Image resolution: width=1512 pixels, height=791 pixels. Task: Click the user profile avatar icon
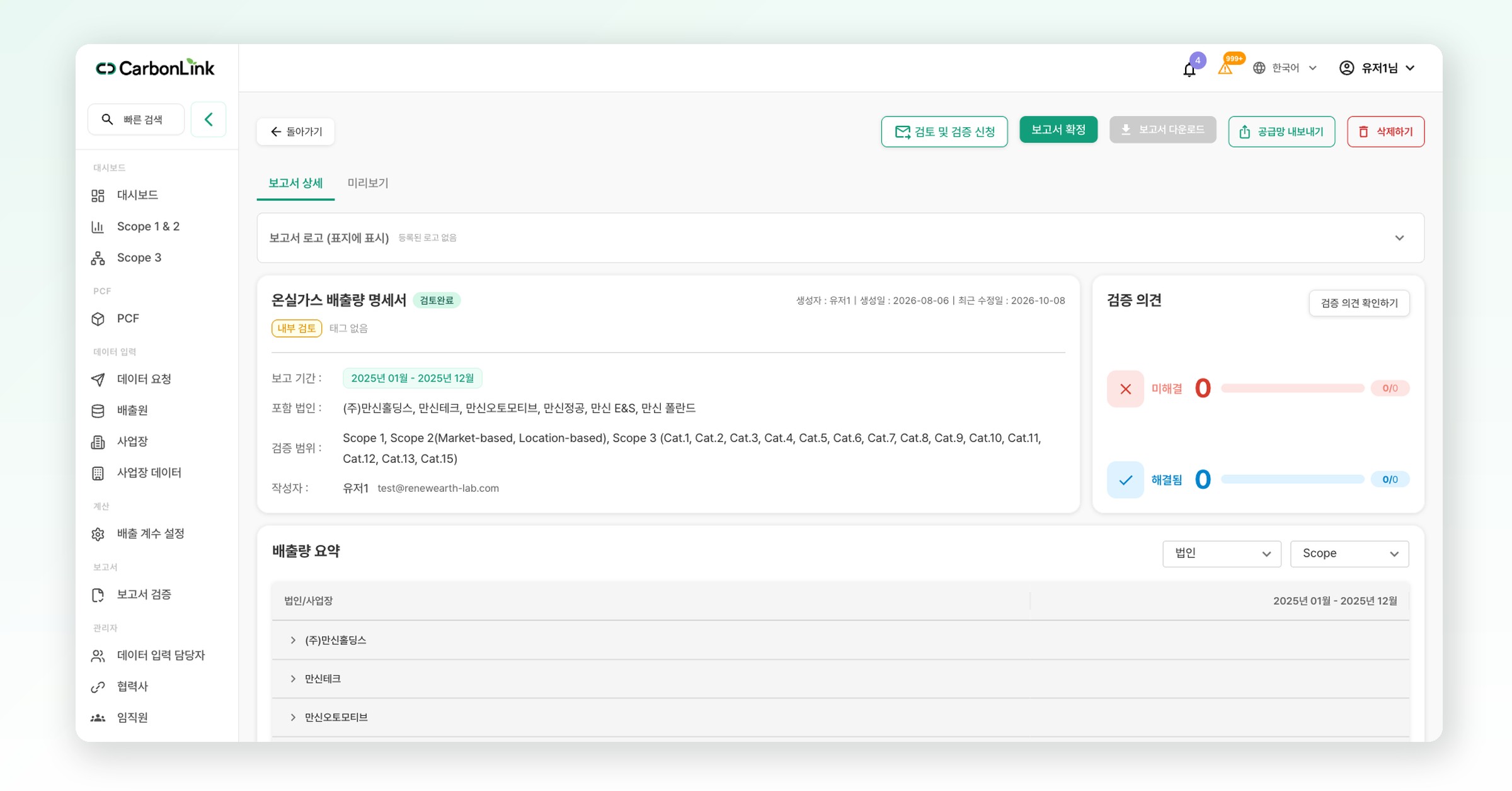point(1347,68)
